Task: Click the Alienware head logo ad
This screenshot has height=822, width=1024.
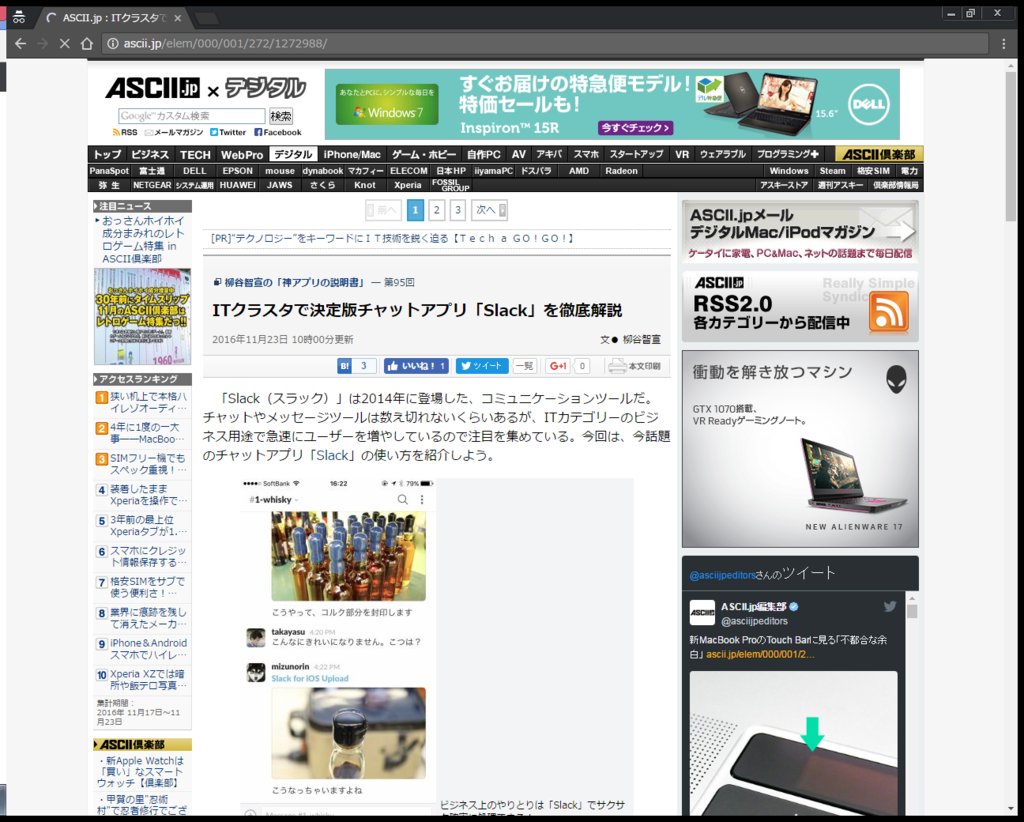Action: pyautogui.click(x=896, y=379)
